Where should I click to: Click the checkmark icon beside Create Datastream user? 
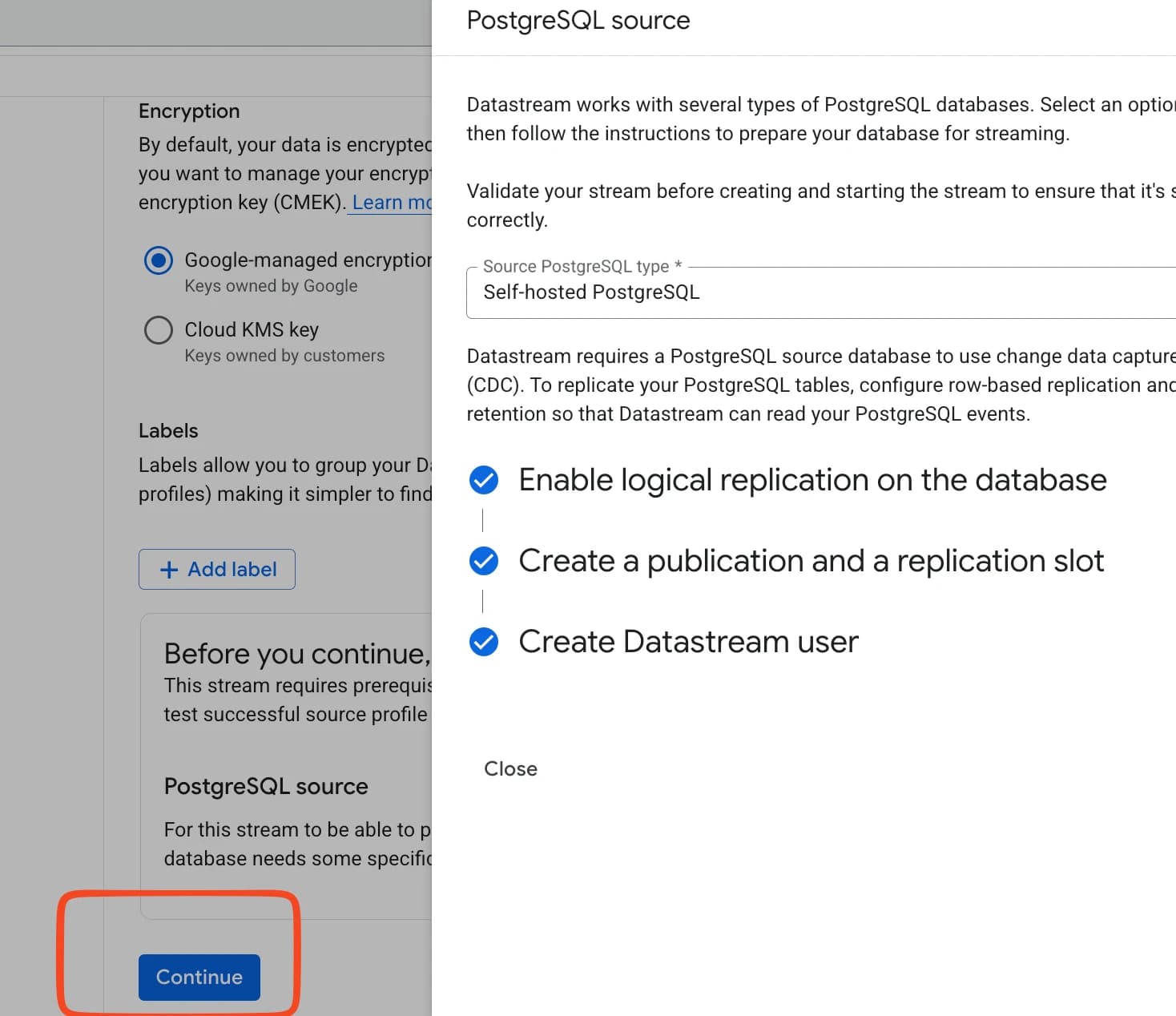pyautogui.click(x=484, y=642)
